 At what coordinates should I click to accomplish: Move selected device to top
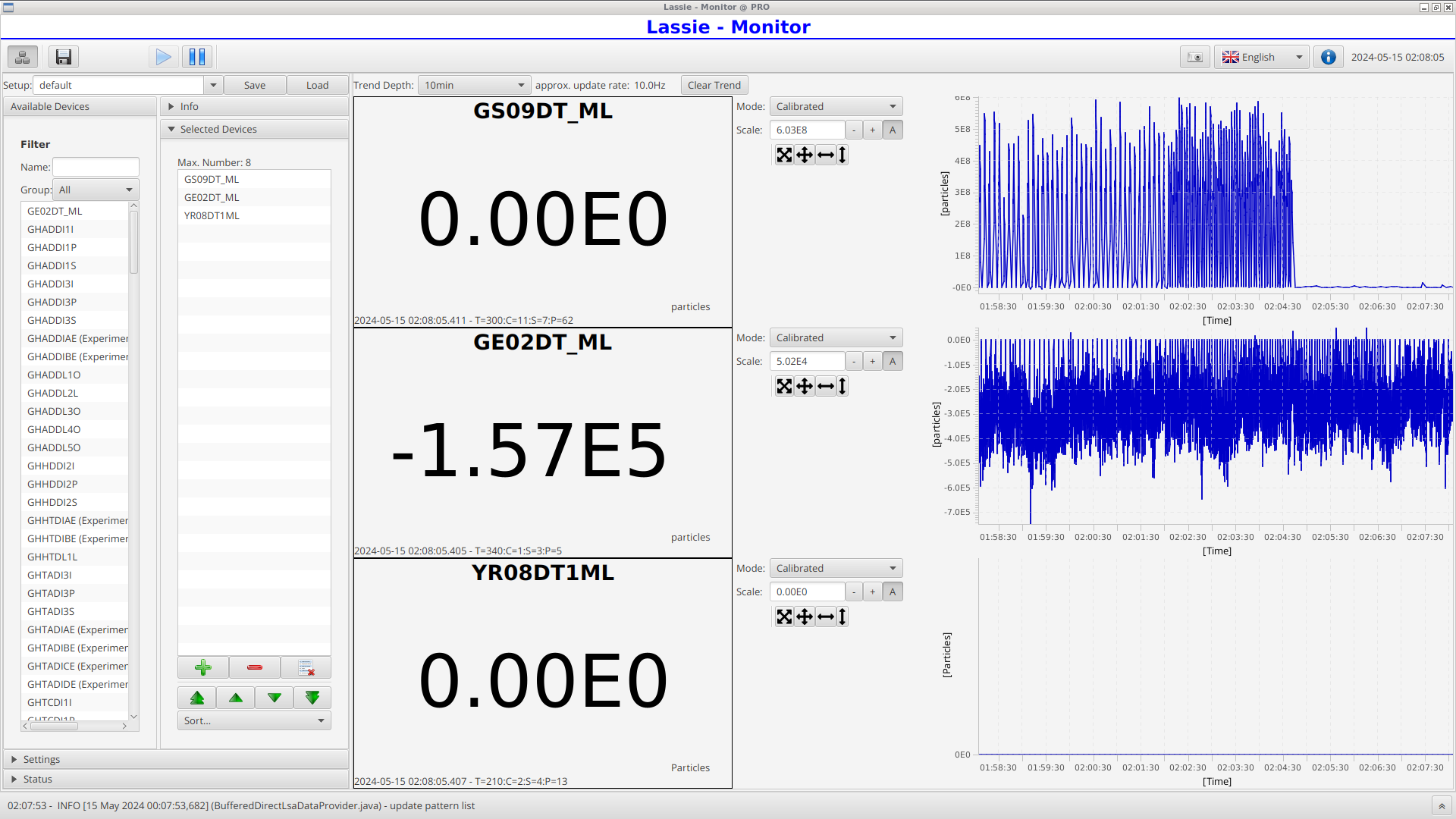[197, 698]
